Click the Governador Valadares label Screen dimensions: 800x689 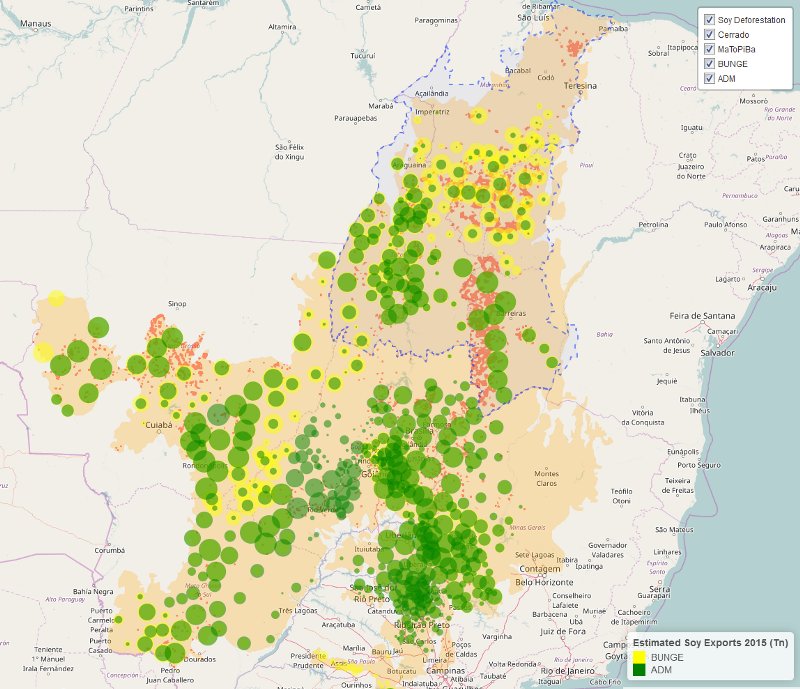click(x=607, y=550)
